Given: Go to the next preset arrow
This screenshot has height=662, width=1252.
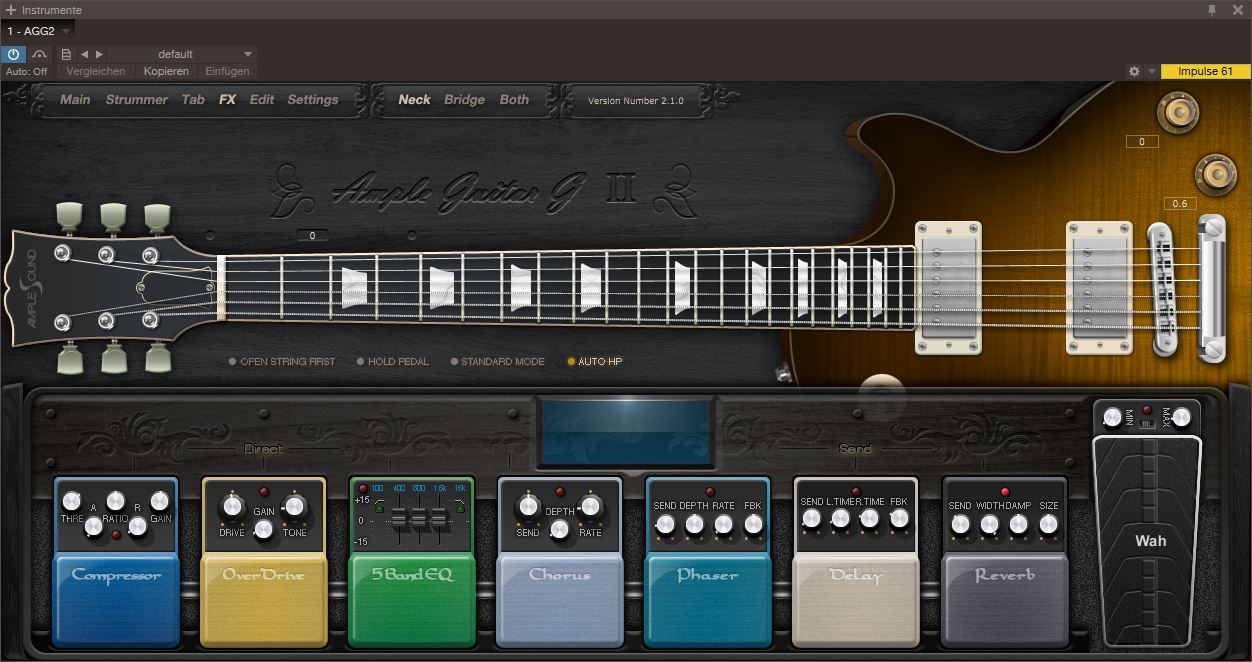Looking at the screenshot, I should 99,54.
